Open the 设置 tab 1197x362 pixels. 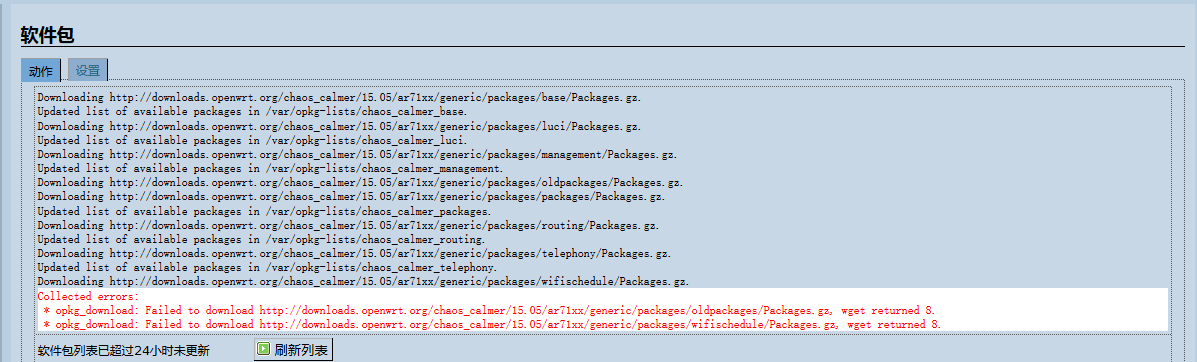pos(88,70)
